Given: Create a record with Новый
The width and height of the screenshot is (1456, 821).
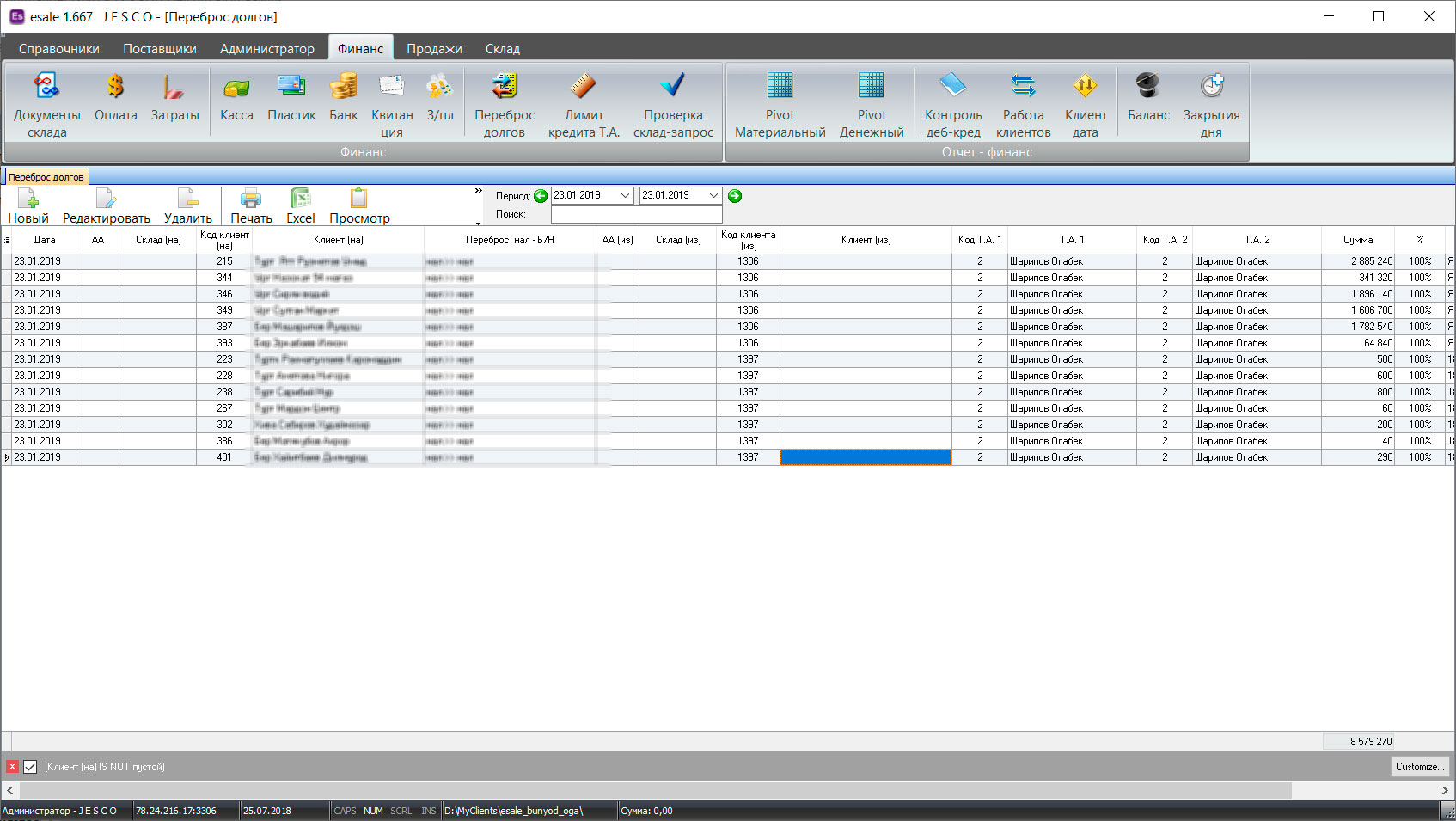Looking at the screenshot, I should (28, 206).
